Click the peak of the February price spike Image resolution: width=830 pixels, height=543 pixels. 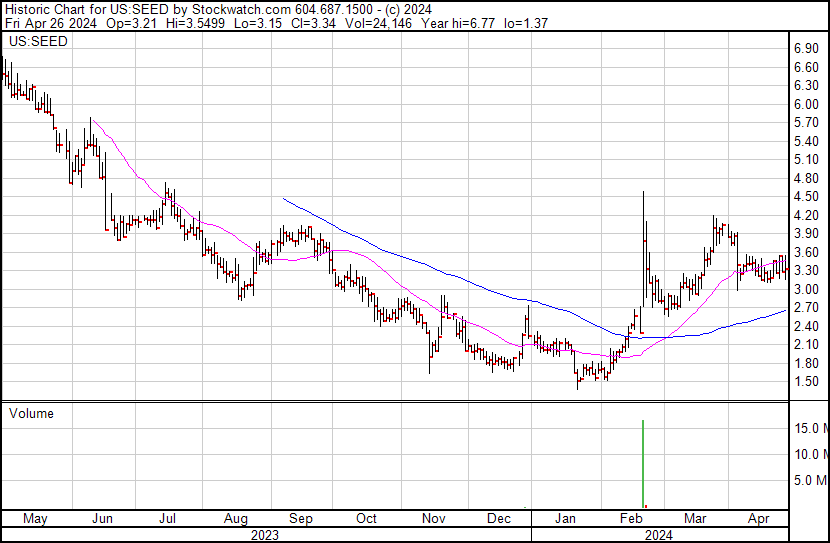[x=643, y=192]
